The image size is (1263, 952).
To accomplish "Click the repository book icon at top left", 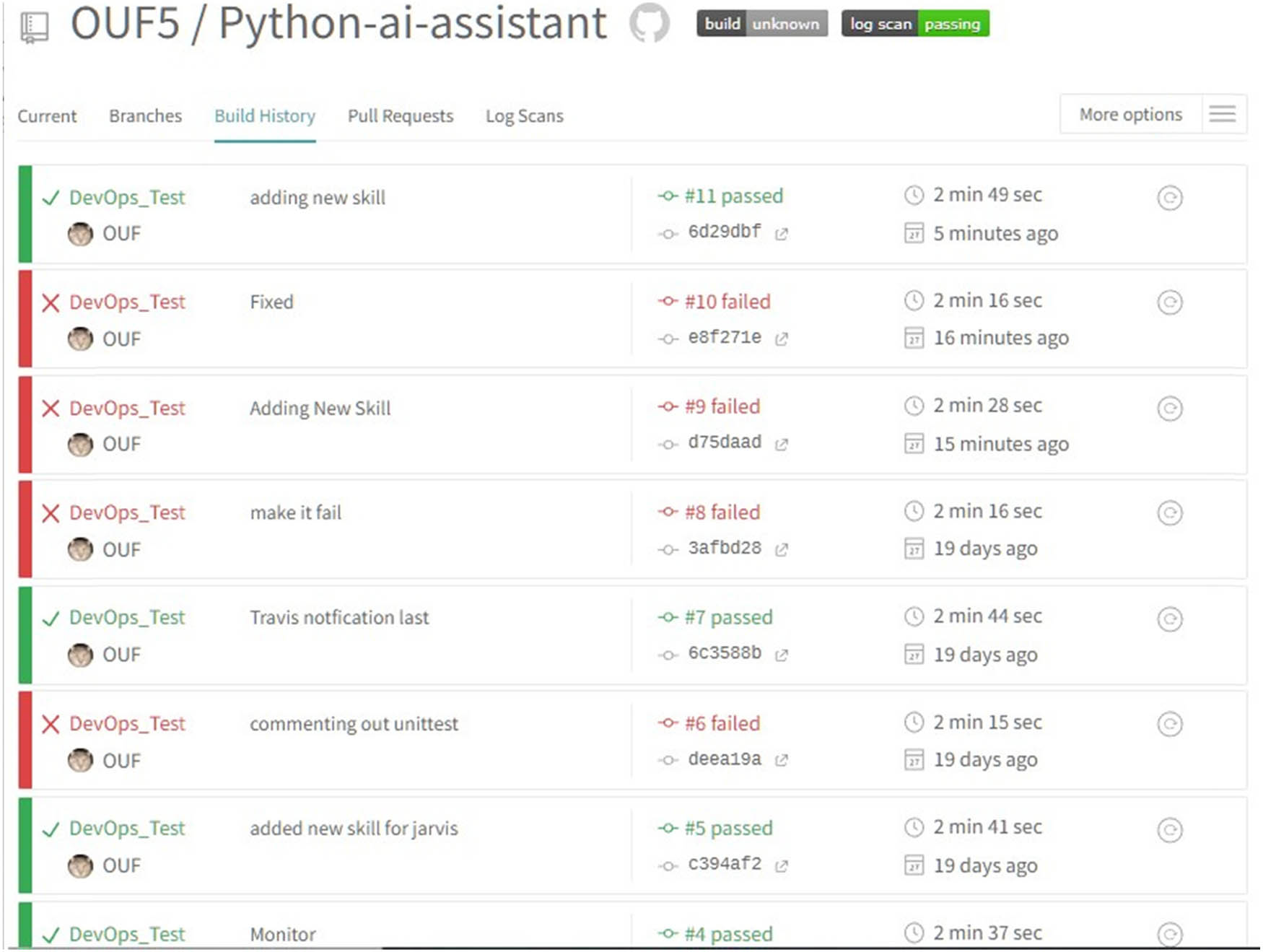I will [34, 27].
